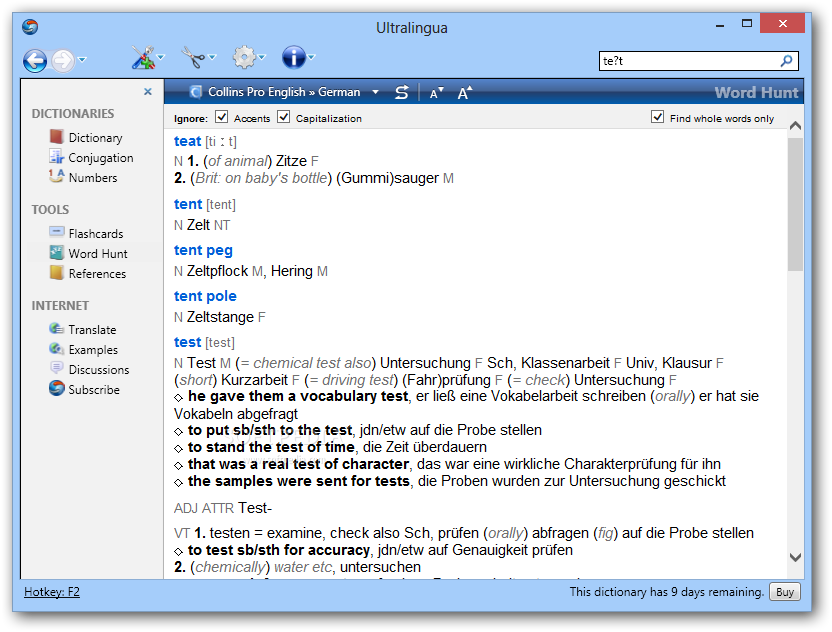Click the results scrollbar down arrow

(795, 557)
